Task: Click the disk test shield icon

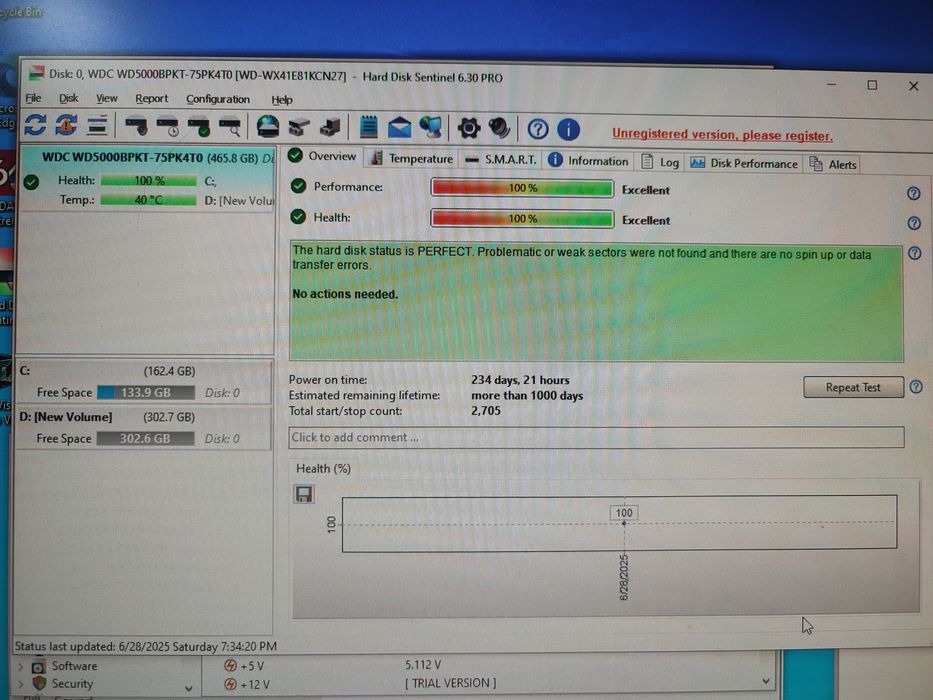Action: coord(136,126)
